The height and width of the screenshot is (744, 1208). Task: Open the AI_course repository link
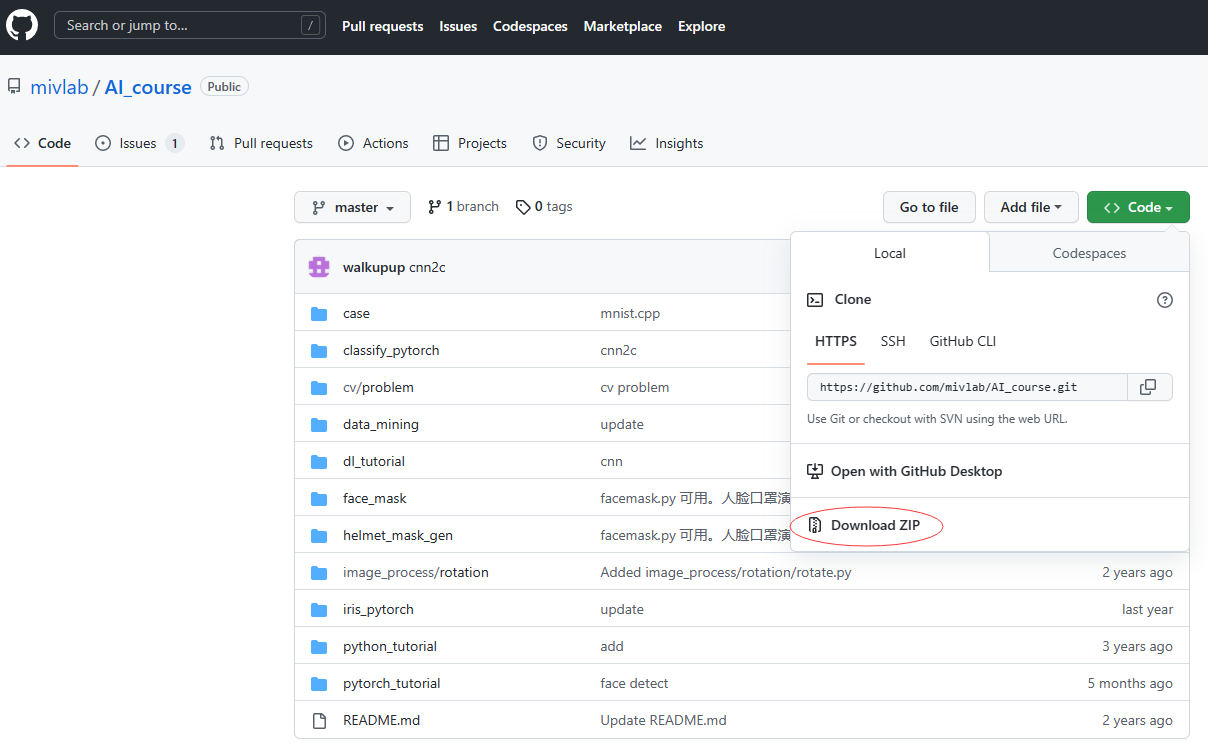click(148, 87)
